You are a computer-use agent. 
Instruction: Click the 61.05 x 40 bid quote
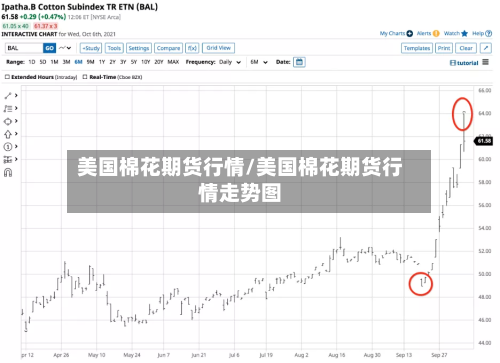16,26
